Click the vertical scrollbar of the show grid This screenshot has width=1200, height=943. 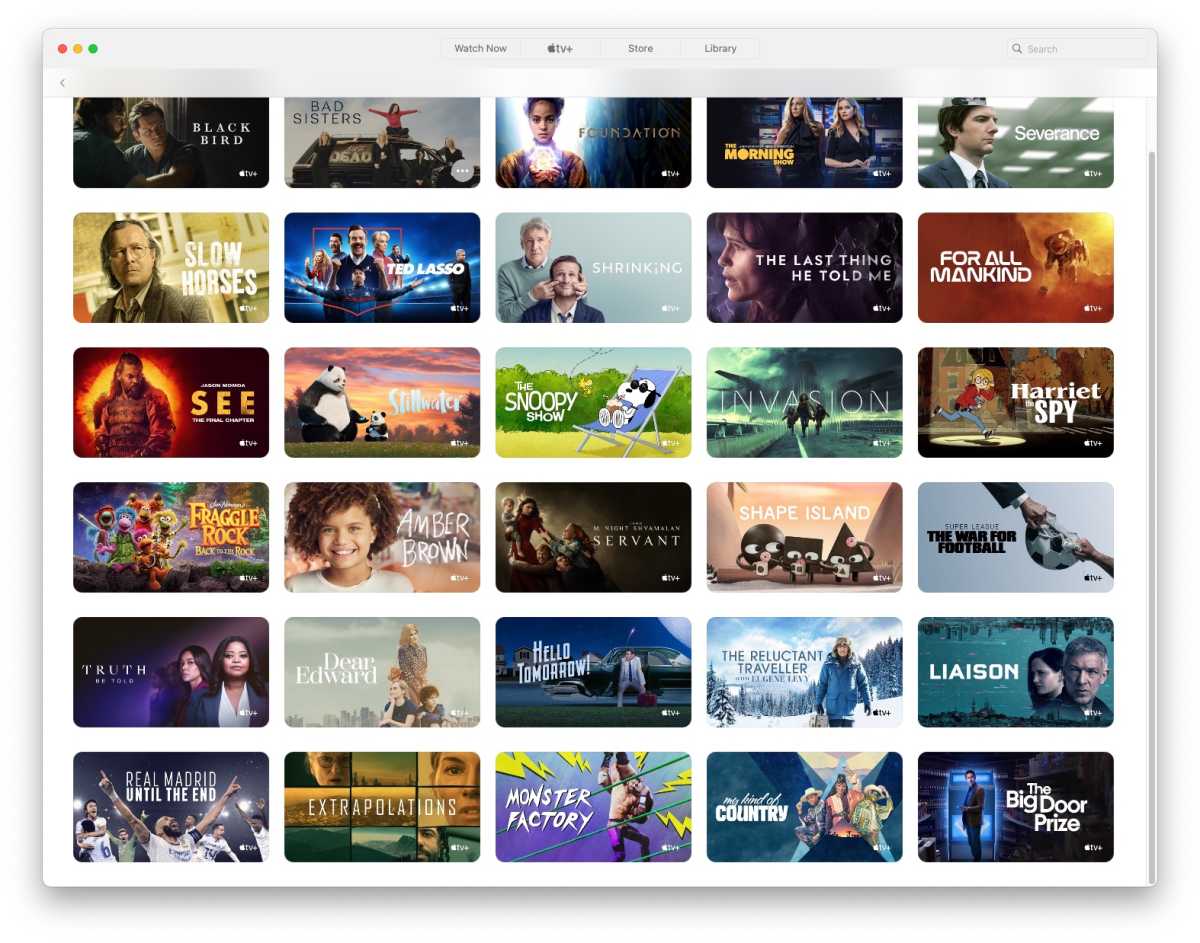pos(1151,516)
